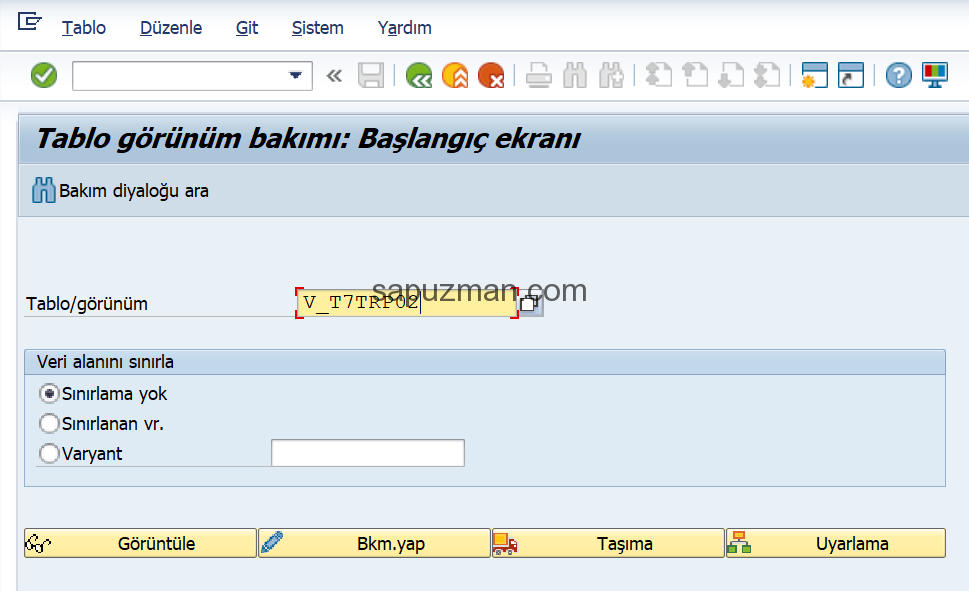Select the Varyant radio button

pyautogui.click(x=49, y=454)
